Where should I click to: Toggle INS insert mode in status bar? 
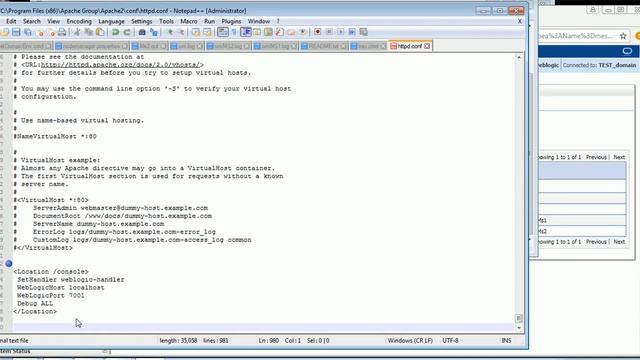coord(506,340)
